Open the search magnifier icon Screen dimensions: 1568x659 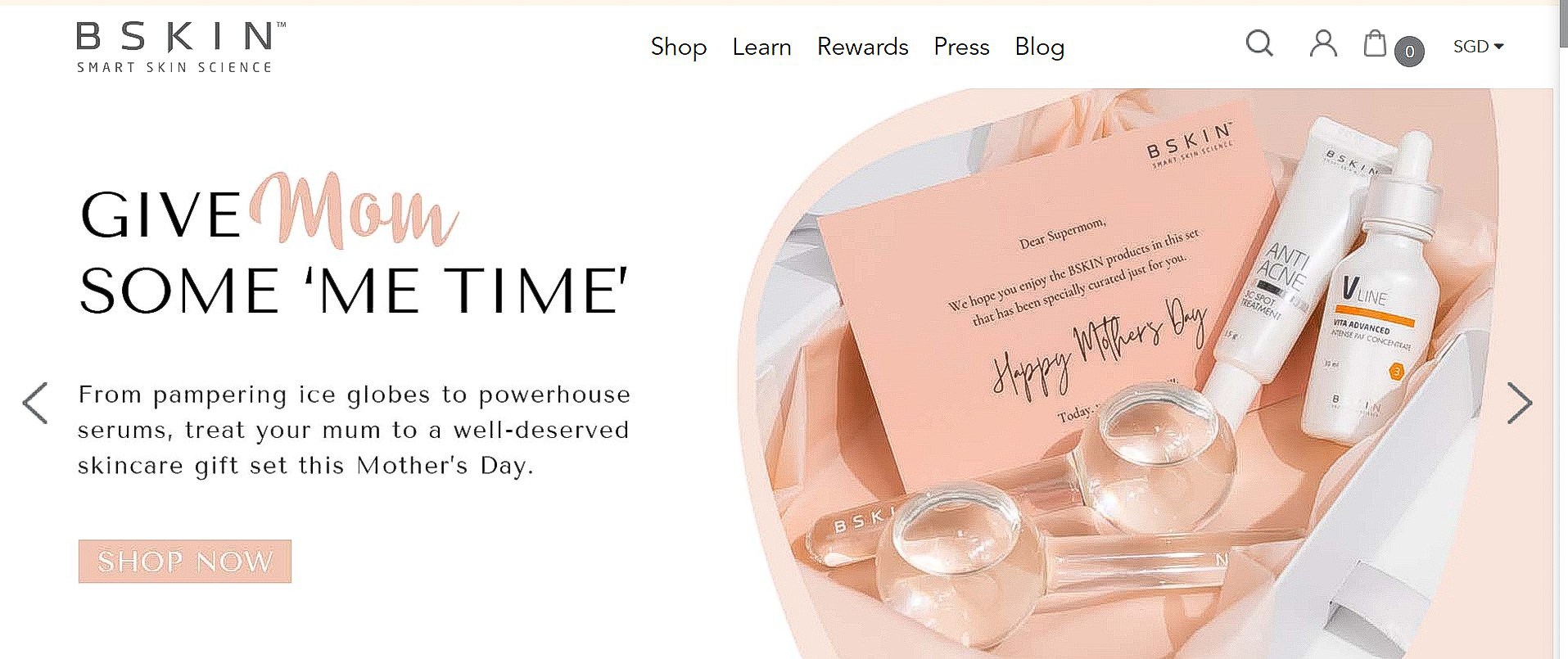point(1259,43)
